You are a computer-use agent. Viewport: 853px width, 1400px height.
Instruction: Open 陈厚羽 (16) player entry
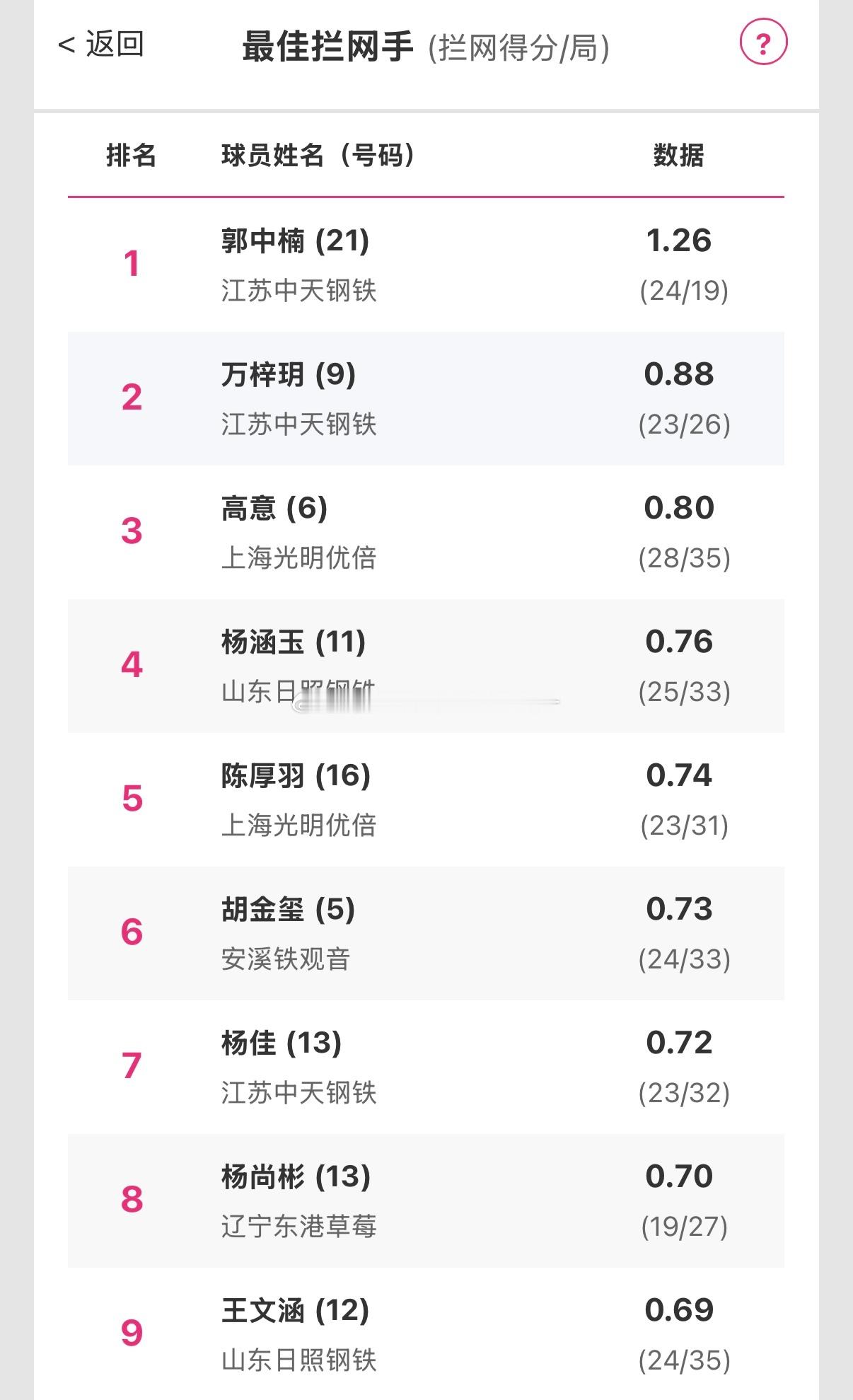tap(296, 776)
